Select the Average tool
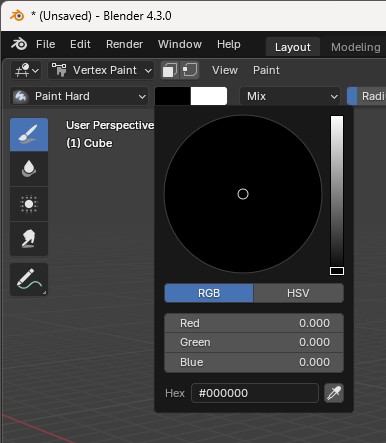Screen dimensions: 386x443 (x=29, y=204)
